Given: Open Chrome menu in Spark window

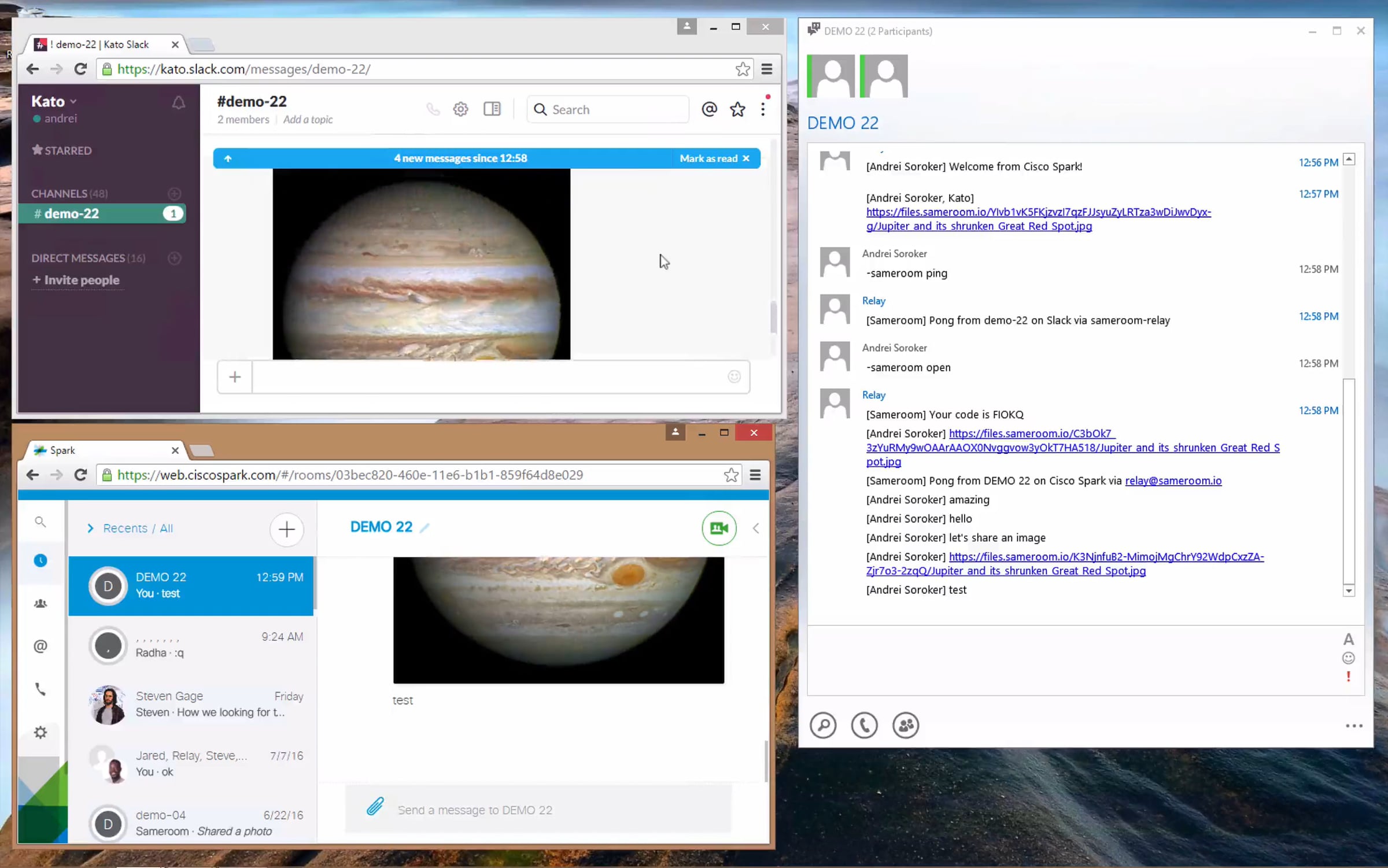Looking at the screenshot, I should pyautogui.click(x=755, y=475).
